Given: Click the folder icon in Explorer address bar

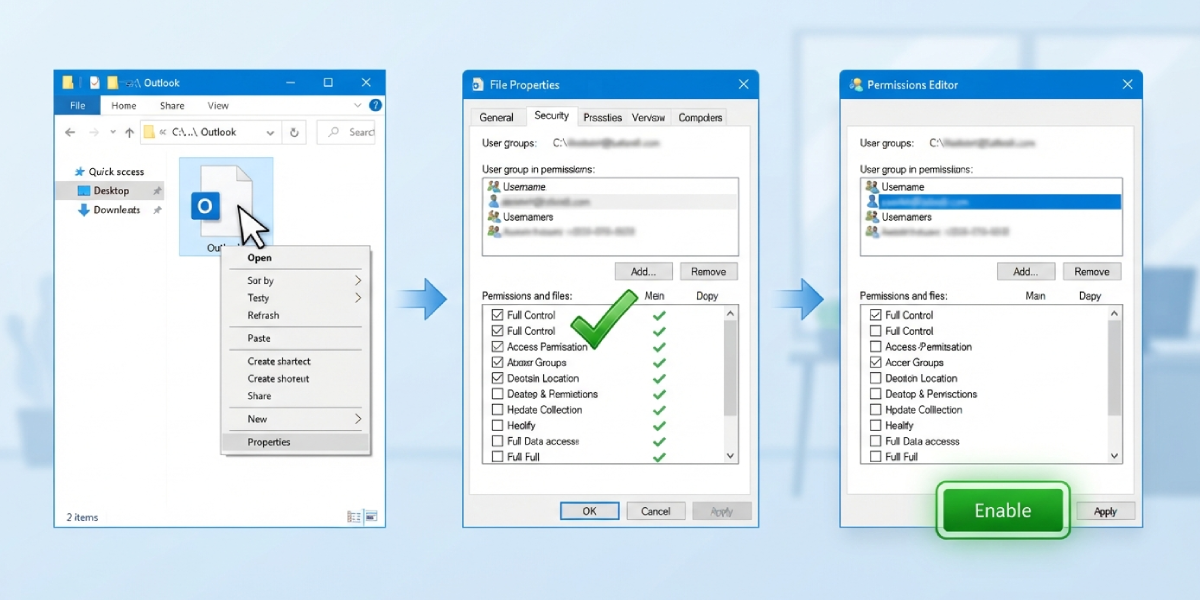Looking at the screenshot, I should [149, 132].
